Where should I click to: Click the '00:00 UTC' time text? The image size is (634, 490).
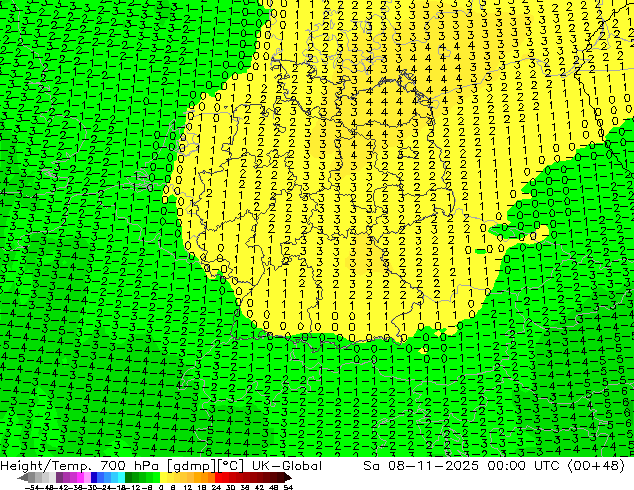coord(523,466)
